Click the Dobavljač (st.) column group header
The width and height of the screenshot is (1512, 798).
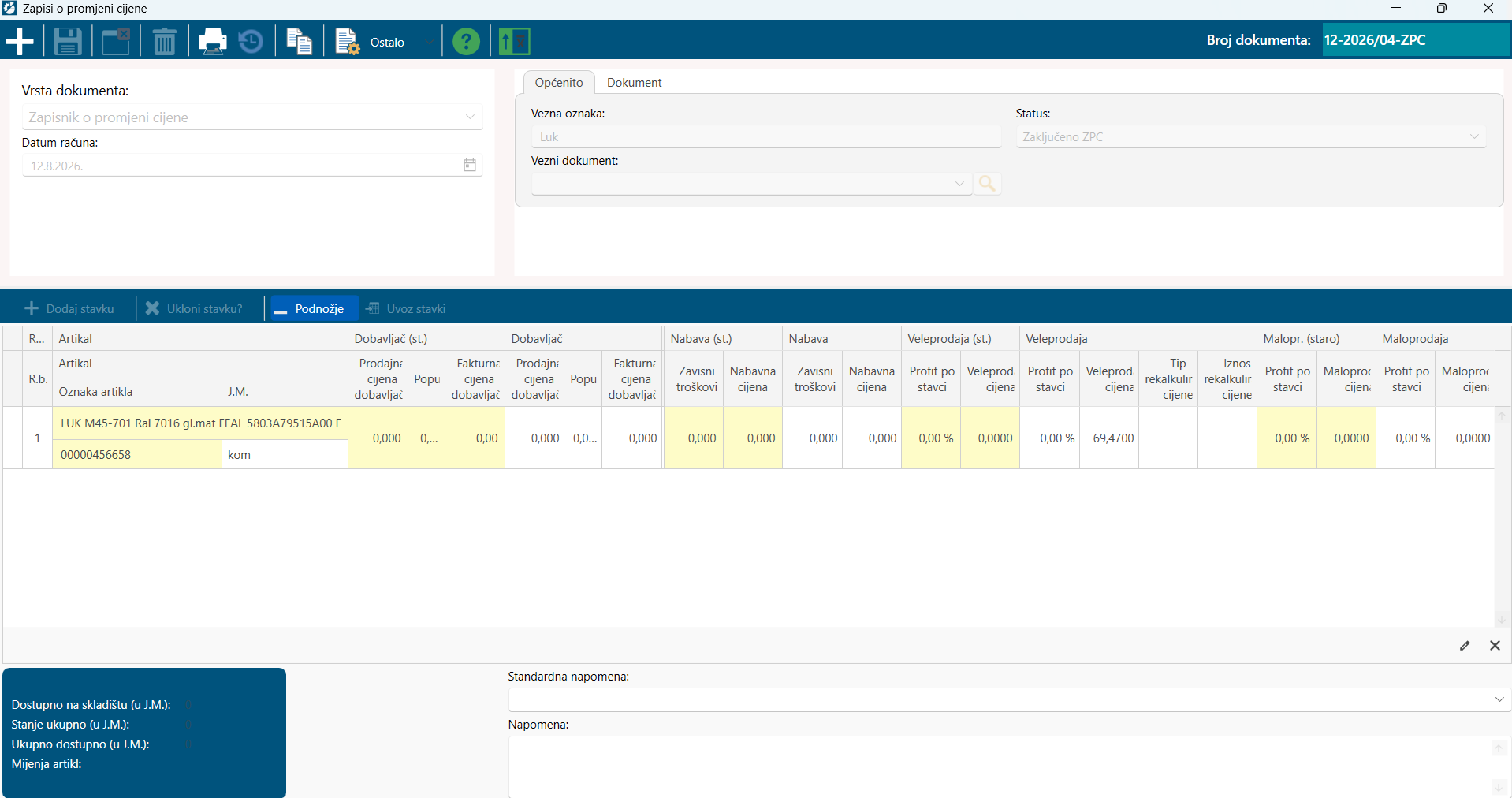point(426,339)
